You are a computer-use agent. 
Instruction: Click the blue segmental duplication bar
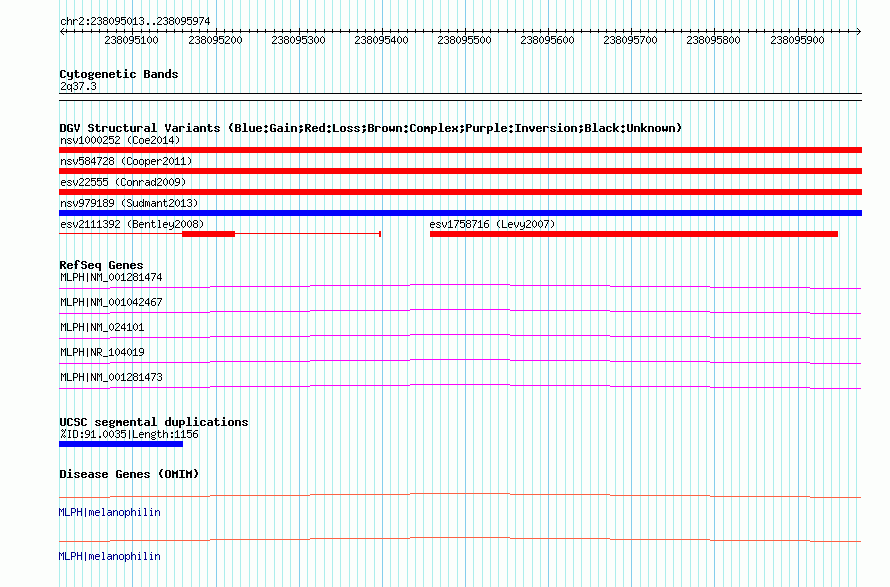[x=121, y=444]
